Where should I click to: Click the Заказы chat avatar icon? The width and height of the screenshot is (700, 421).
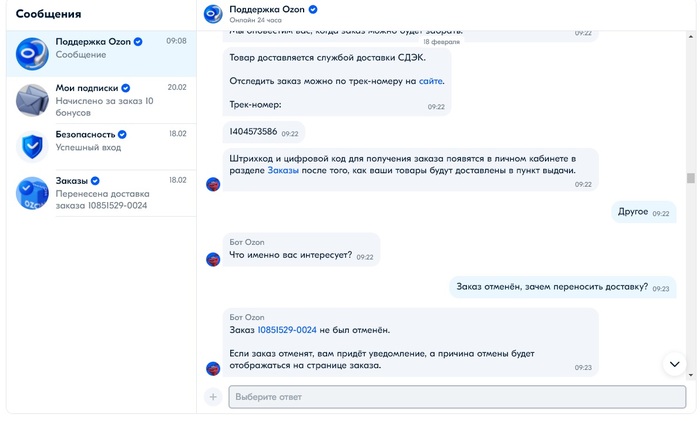[x=32, y=192]
